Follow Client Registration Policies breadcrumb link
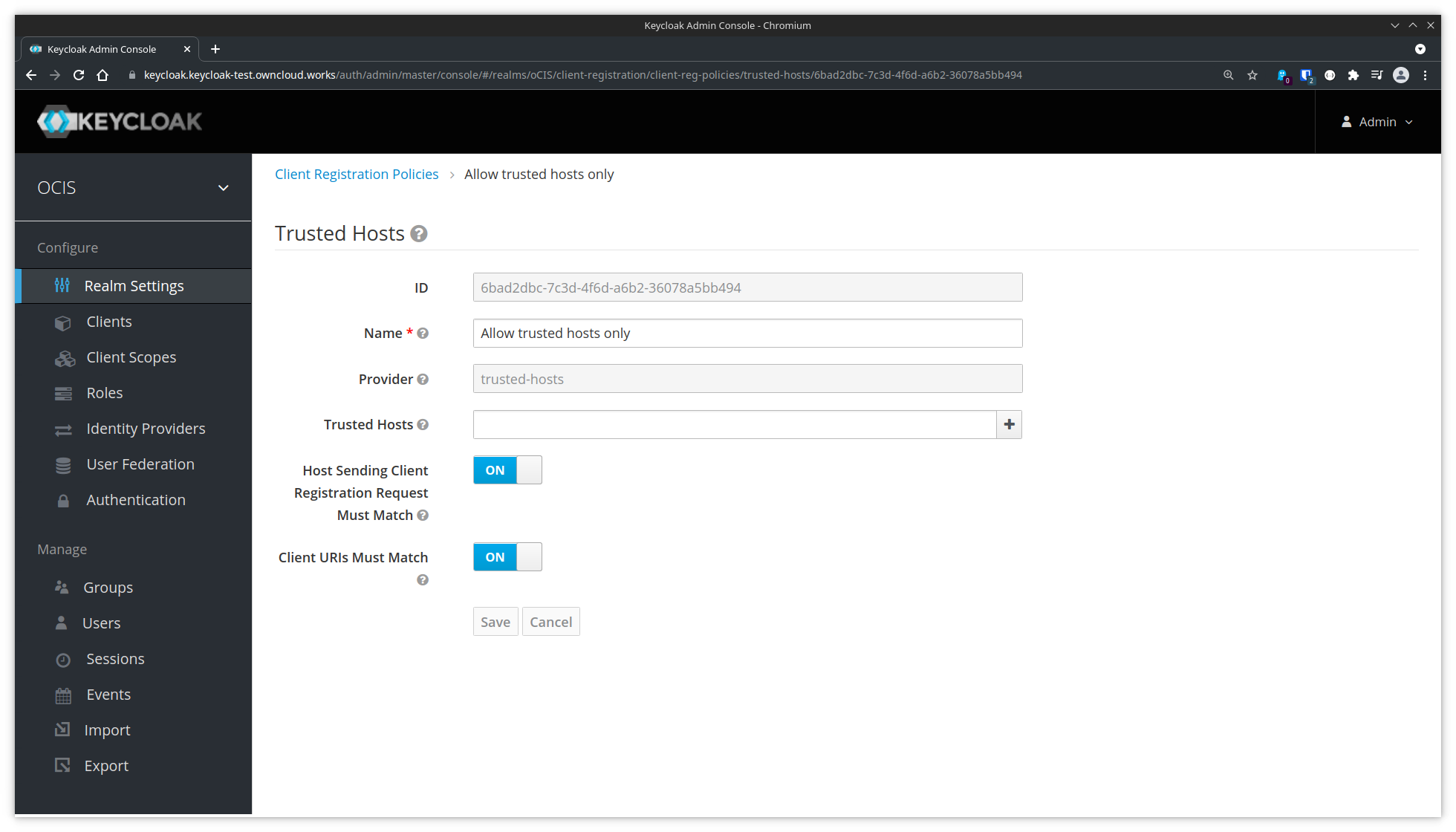Image resolution: width=1456 pixels, height=832 pixels. click(357, 175)
